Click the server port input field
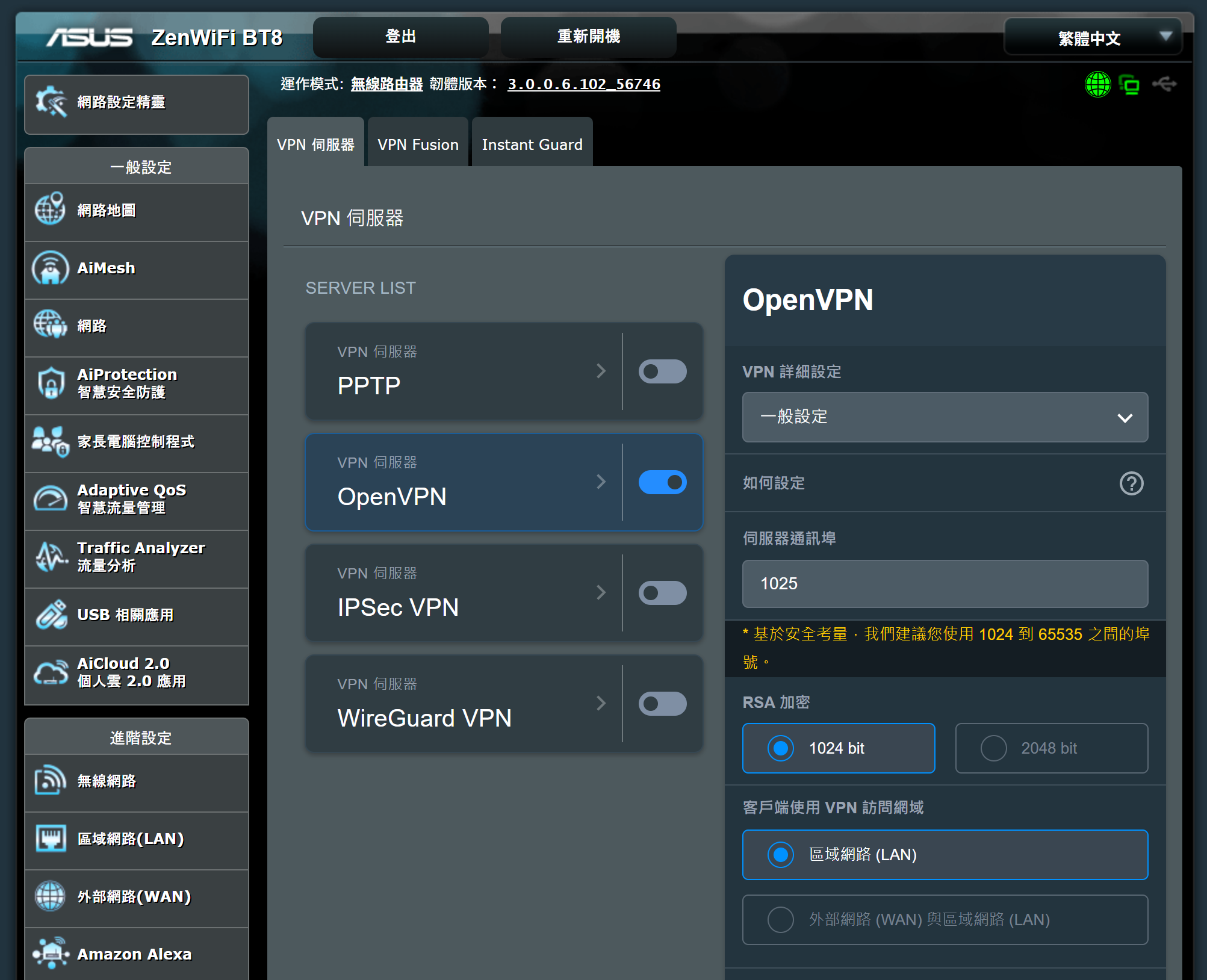The image size is (1207, 980). pos(945,584)
